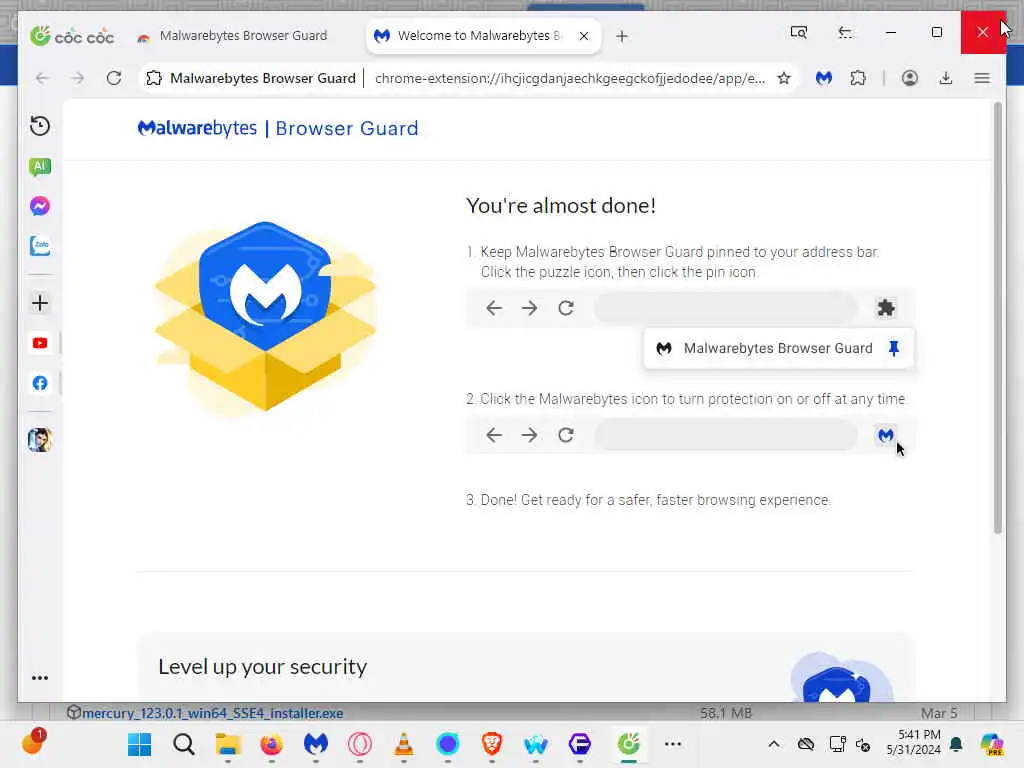1024x768 pixels.
Task: Click the volume tray icon
Action: (863, 744)
